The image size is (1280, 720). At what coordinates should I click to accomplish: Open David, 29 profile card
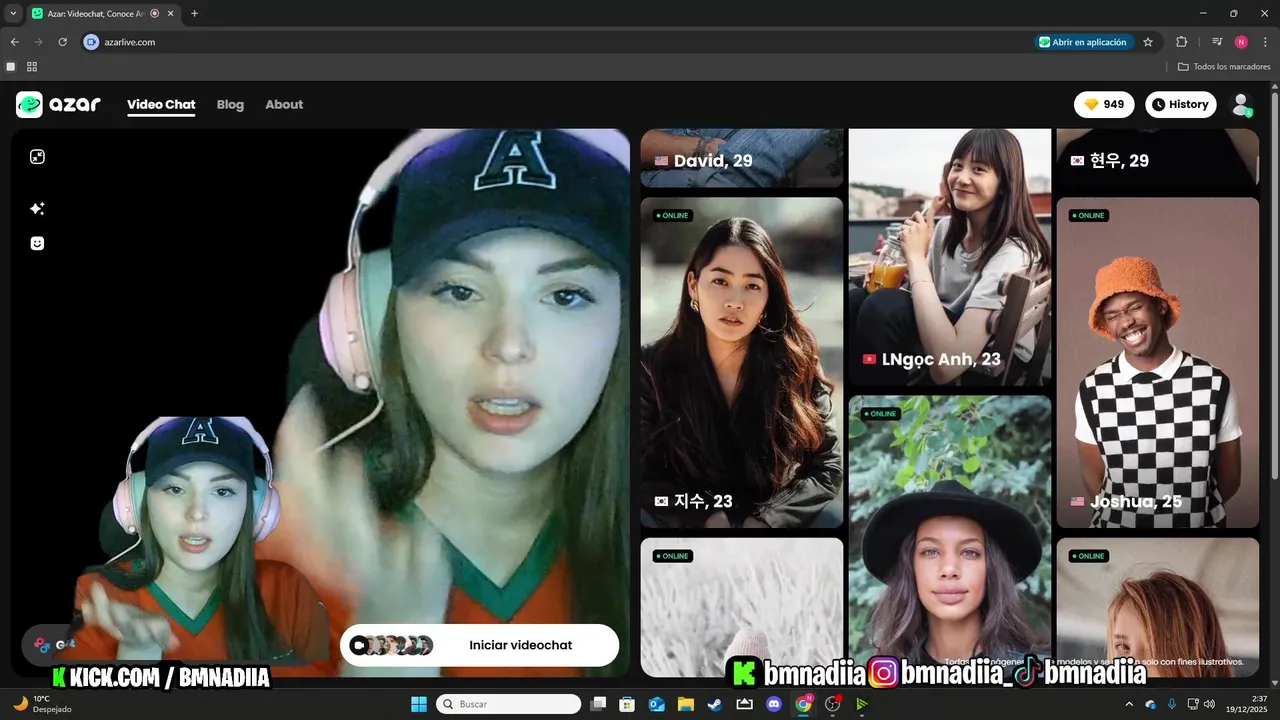click(x=742, y=158)
